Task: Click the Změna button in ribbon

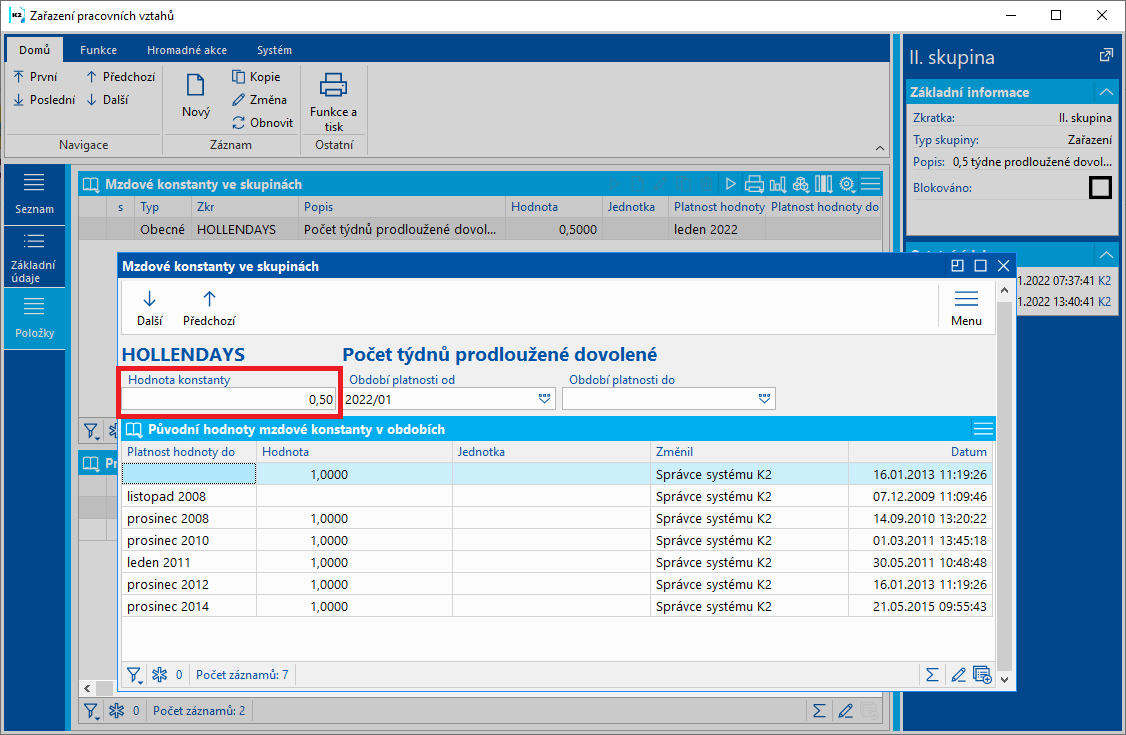Action: coord(259,100)
